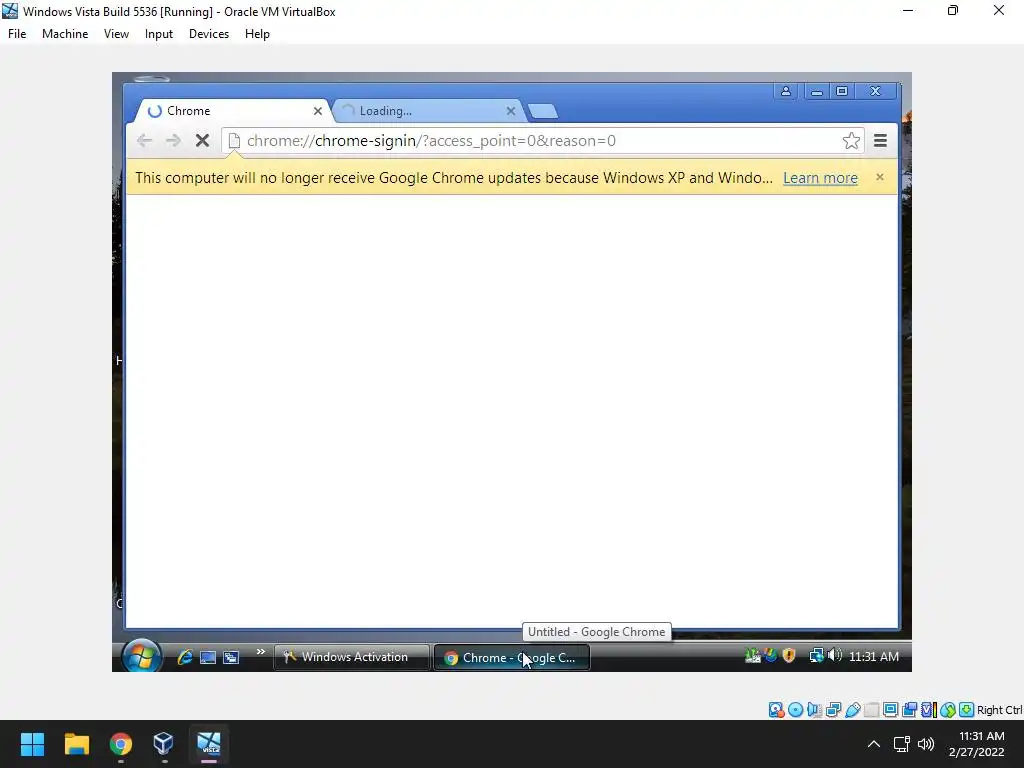Click Right Ctrl host key label

(999, 710)
